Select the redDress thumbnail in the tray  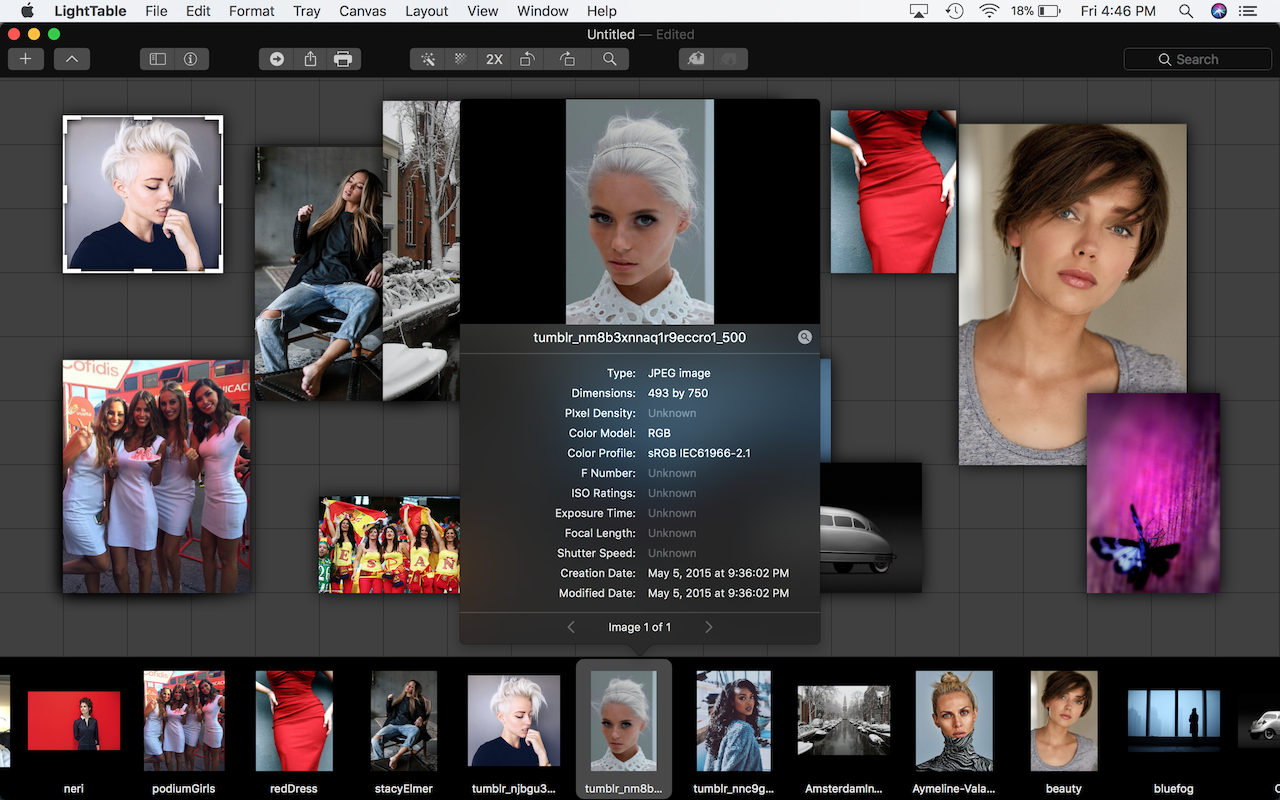pyautogui.click(x=294, y=720)
